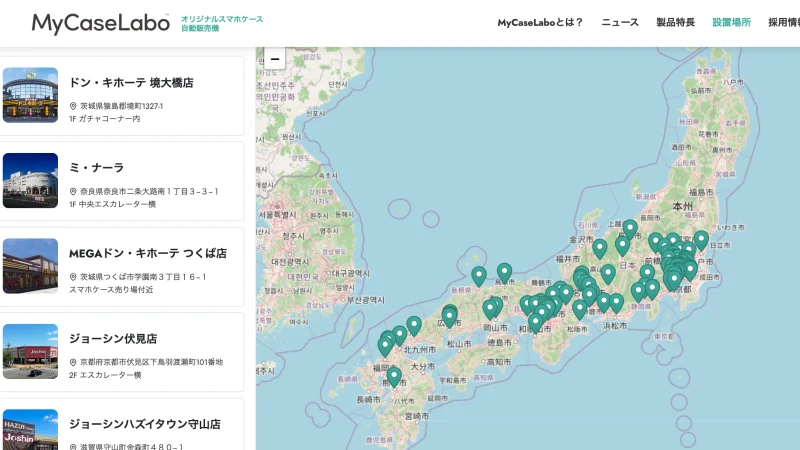800x450 pixels.
Task: Click the pin icon beside 茨城県つくば市学園南 address
Action: 73,277
